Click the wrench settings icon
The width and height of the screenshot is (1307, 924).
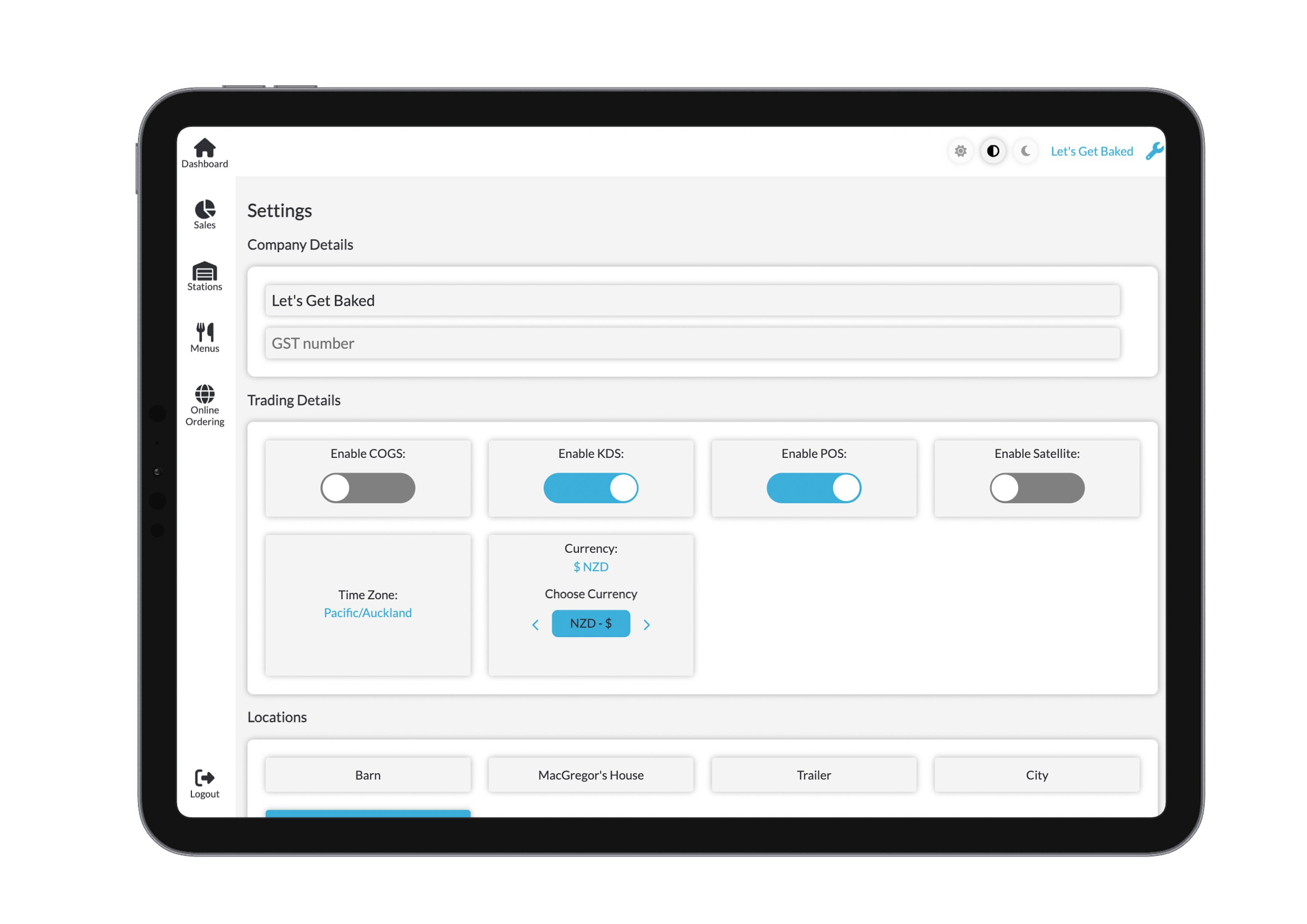click(x=1154, y=151)
